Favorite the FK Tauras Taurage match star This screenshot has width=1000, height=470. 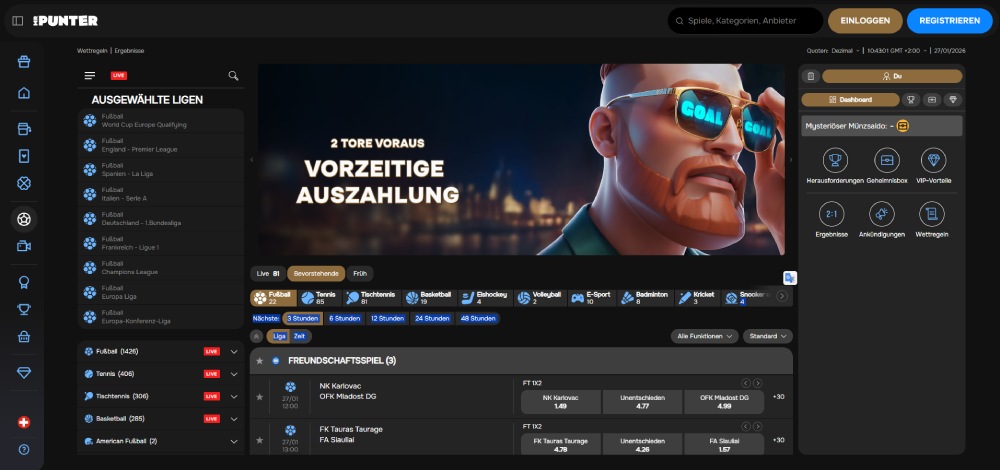pos(260,440)
